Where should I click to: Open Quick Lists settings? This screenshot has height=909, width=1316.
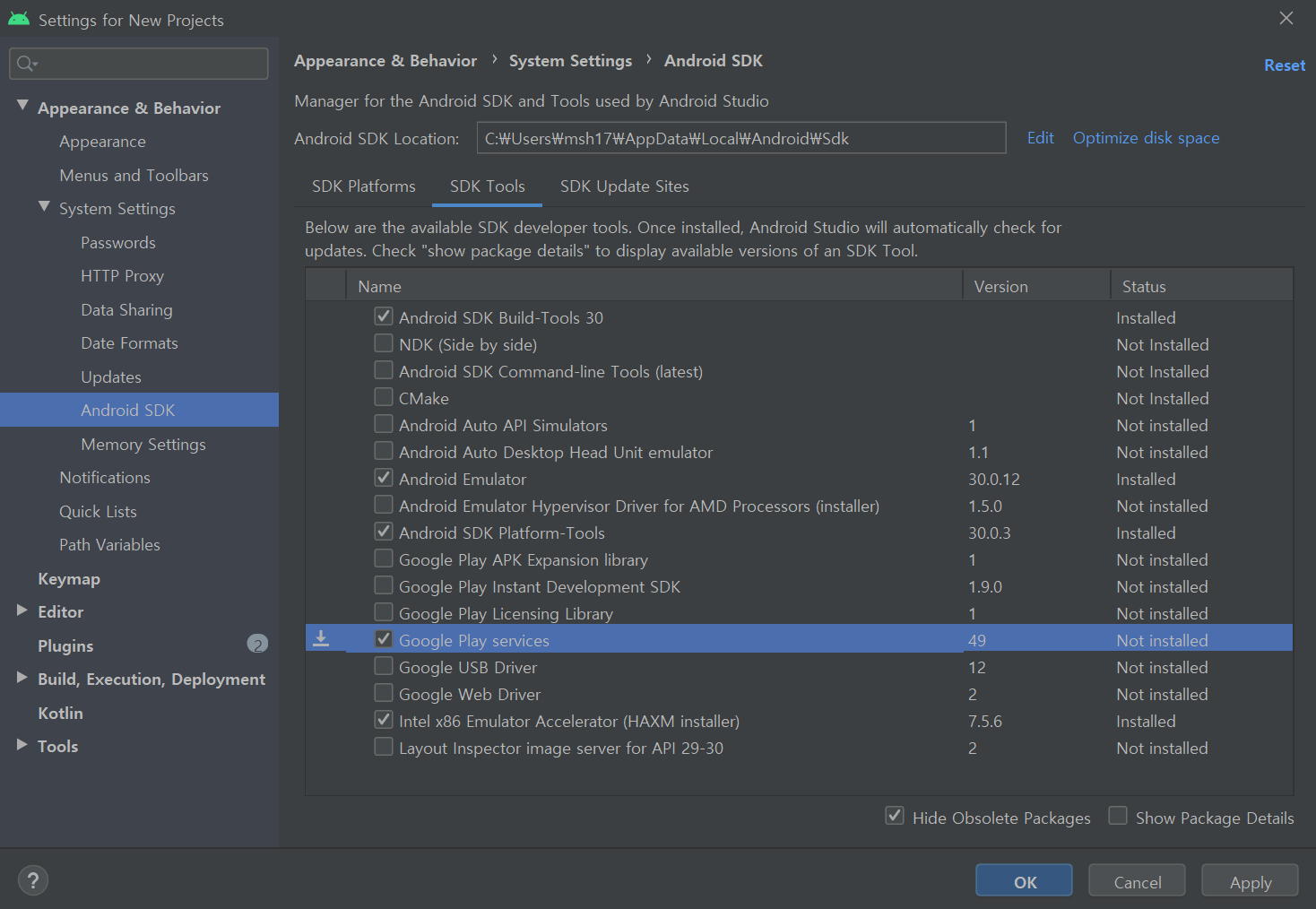pos(98,512)
